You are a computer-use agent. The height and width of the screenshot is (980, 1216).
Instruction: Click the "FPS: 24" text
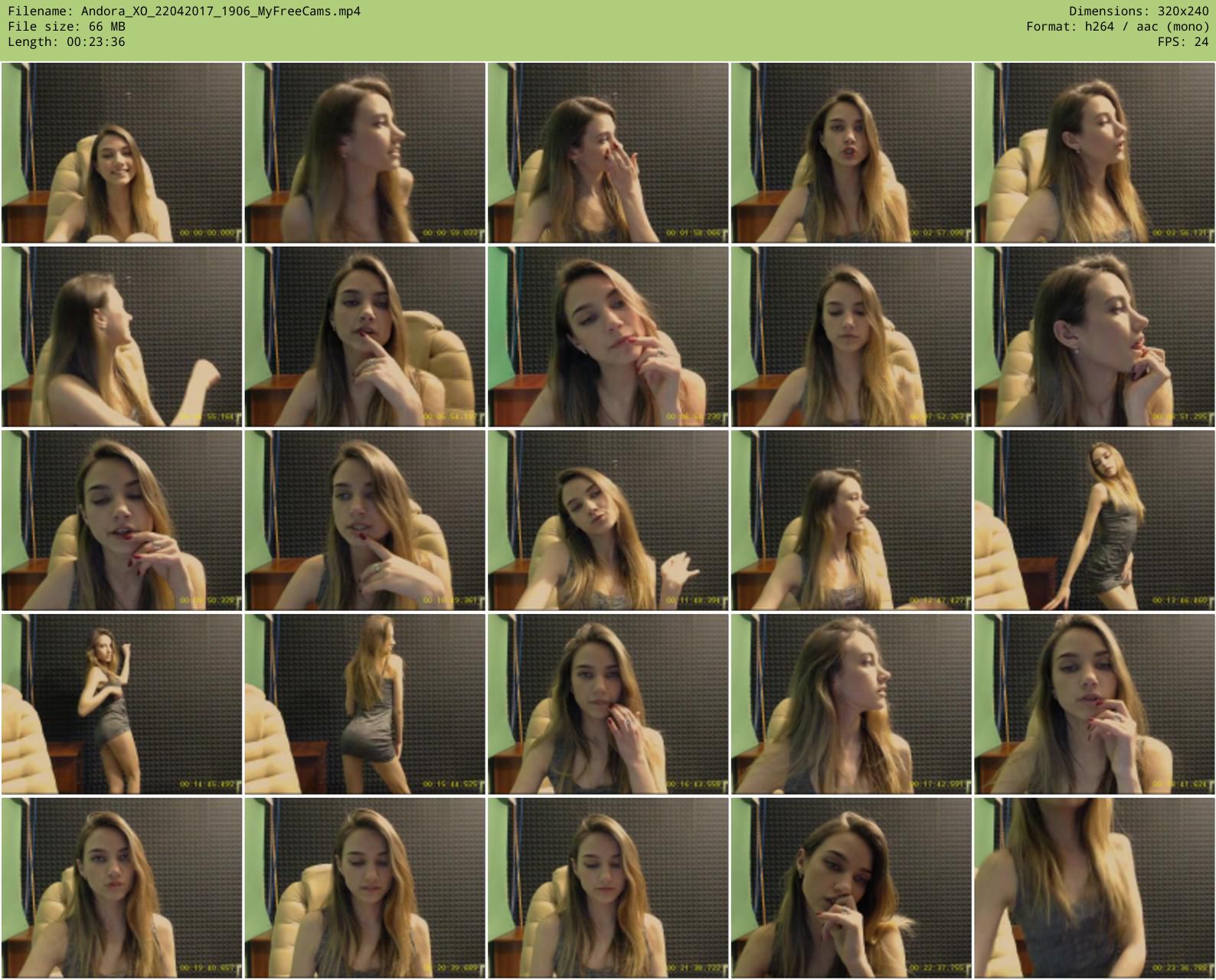pyautogui.click(x=1183, y=41)
